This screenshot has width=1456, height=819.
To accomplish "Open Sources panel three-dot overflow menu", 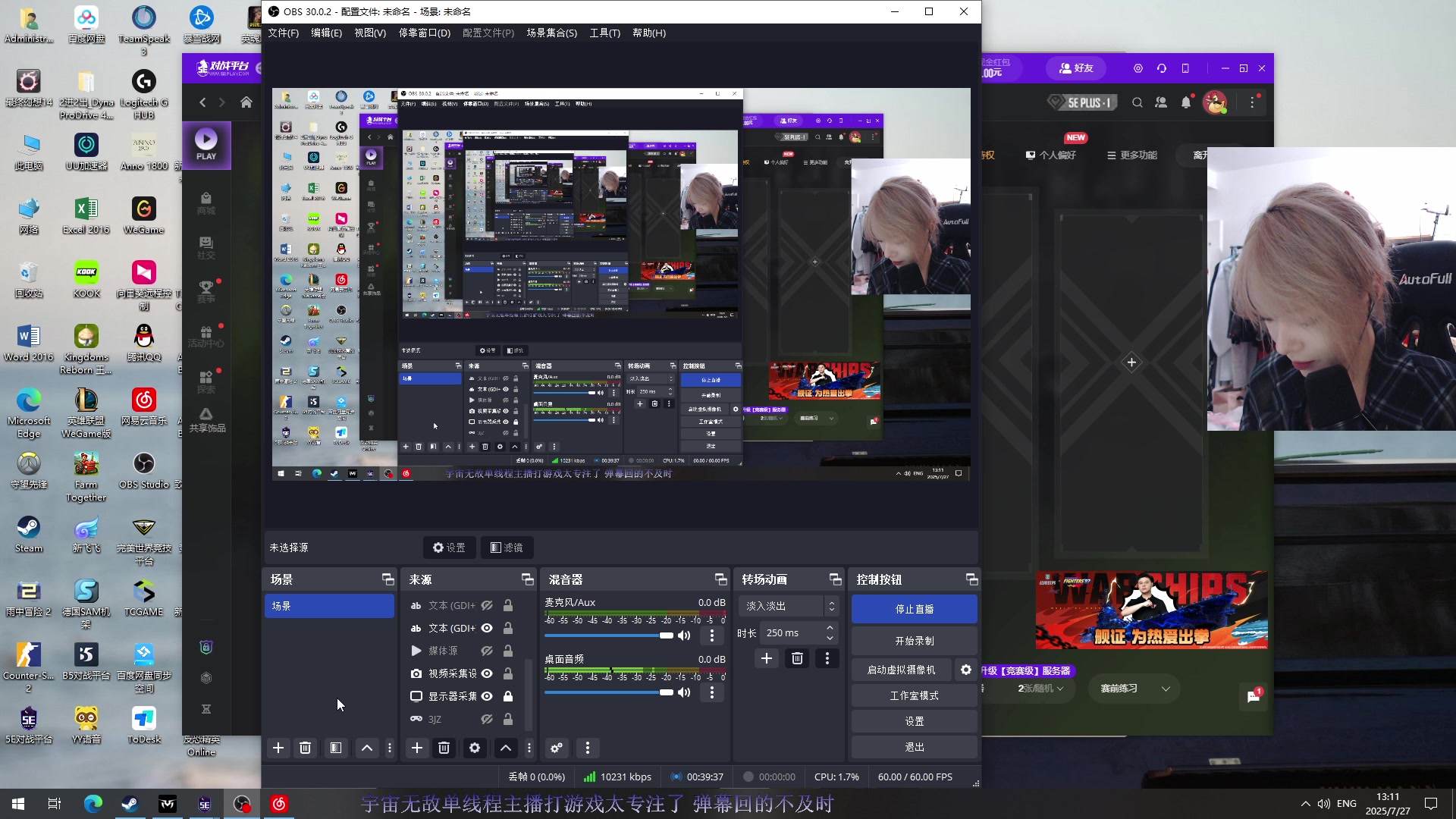I will tap(529, 748).
